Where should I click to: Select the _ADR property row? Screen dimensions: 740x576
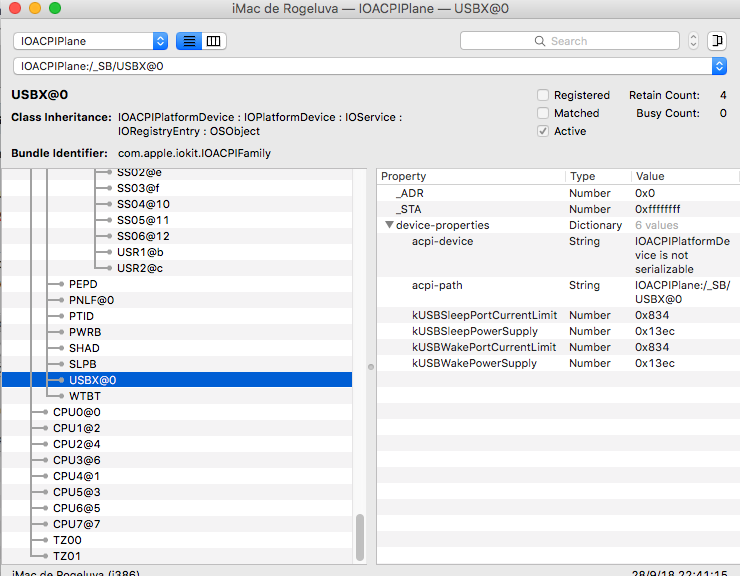(x=558, y=193)
